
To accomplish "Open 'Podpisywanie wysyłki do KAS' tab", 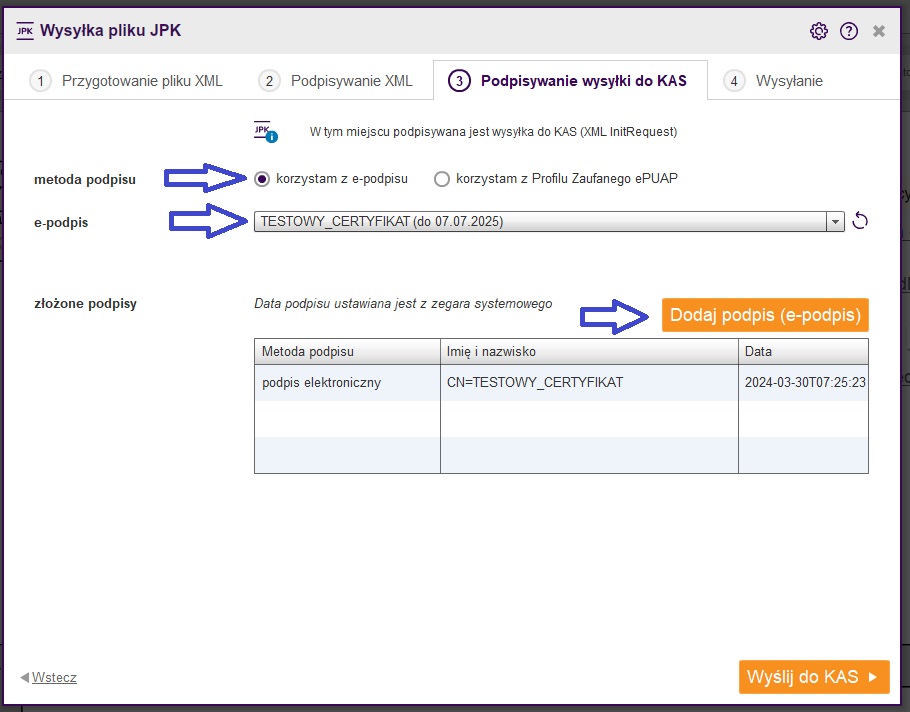I will point(570,81).
